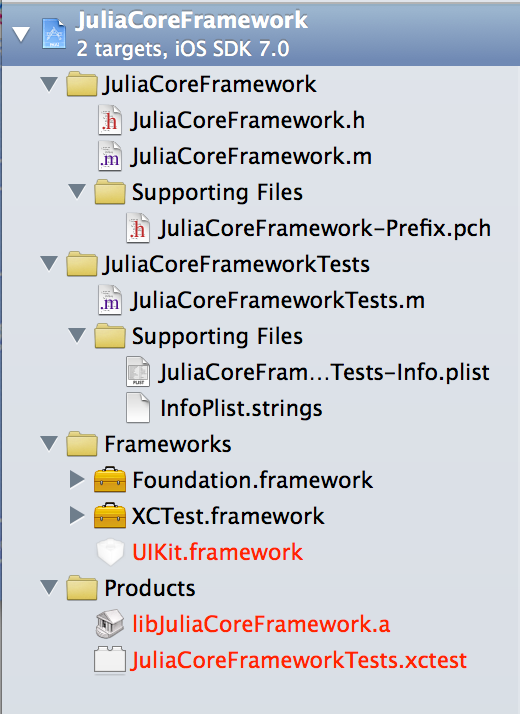Select the Frameworks group folder
Image resolution: width=520 pixels, height=714 pixels.
pyautogui.click(x=168, y=444)
